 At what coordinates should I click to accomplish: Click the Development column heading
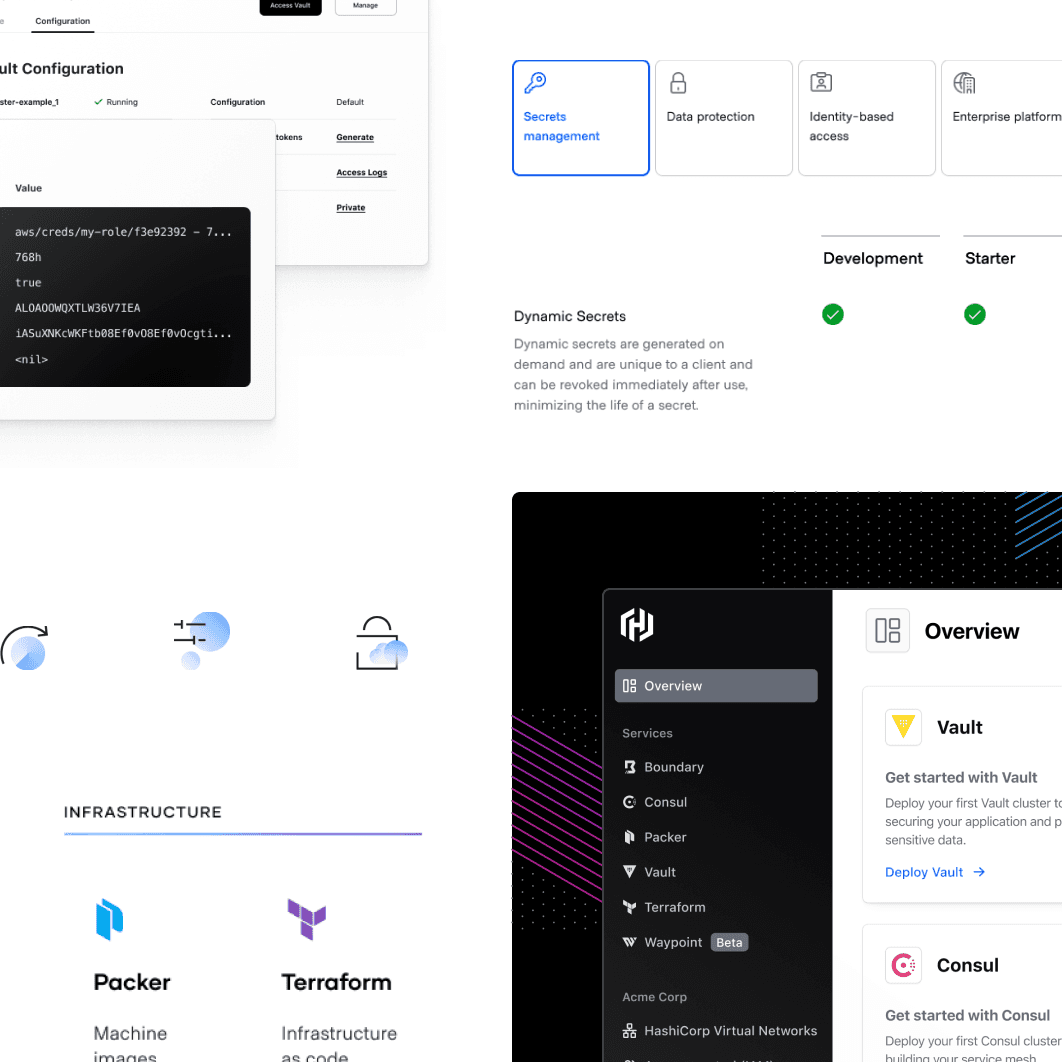872,258
